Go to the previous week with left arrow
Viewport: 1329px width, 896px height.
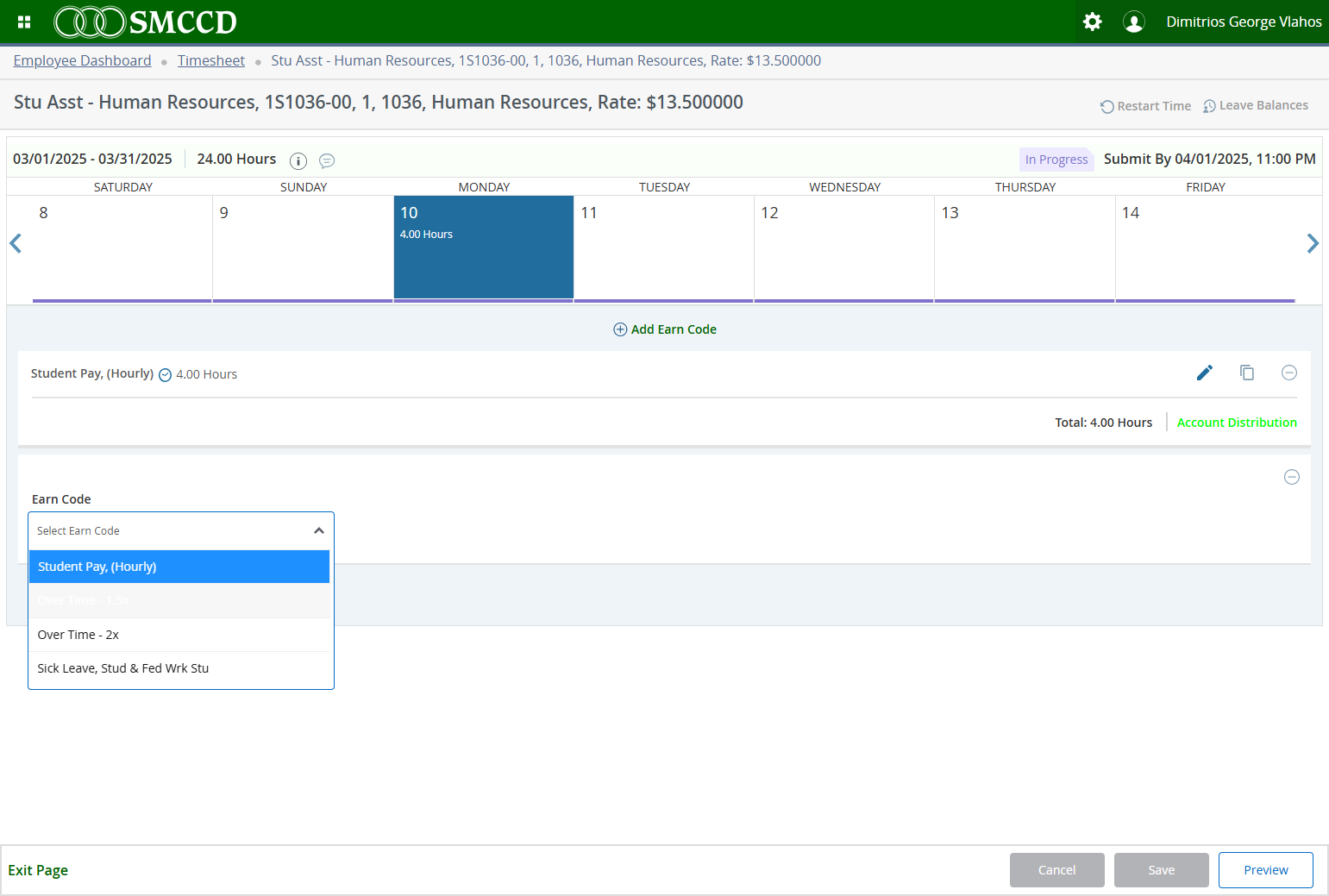(16, 243)
